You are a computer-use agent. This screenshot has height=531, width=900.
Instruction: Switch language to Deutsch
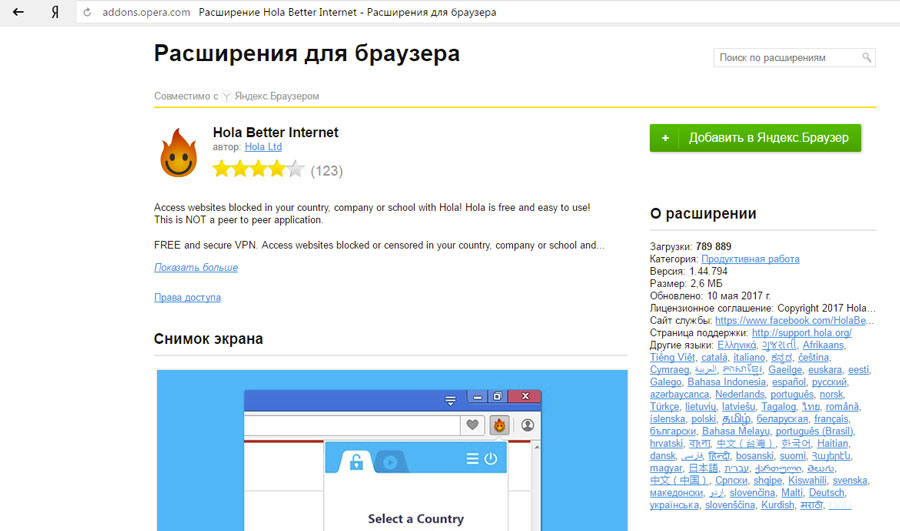pyautogui.click(x=827, y=493)
